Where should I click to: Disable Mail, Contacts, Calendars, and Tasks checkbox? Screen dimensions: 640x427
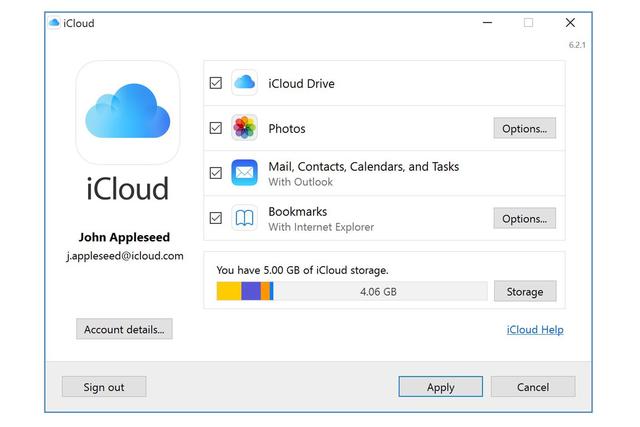(216, 173)
